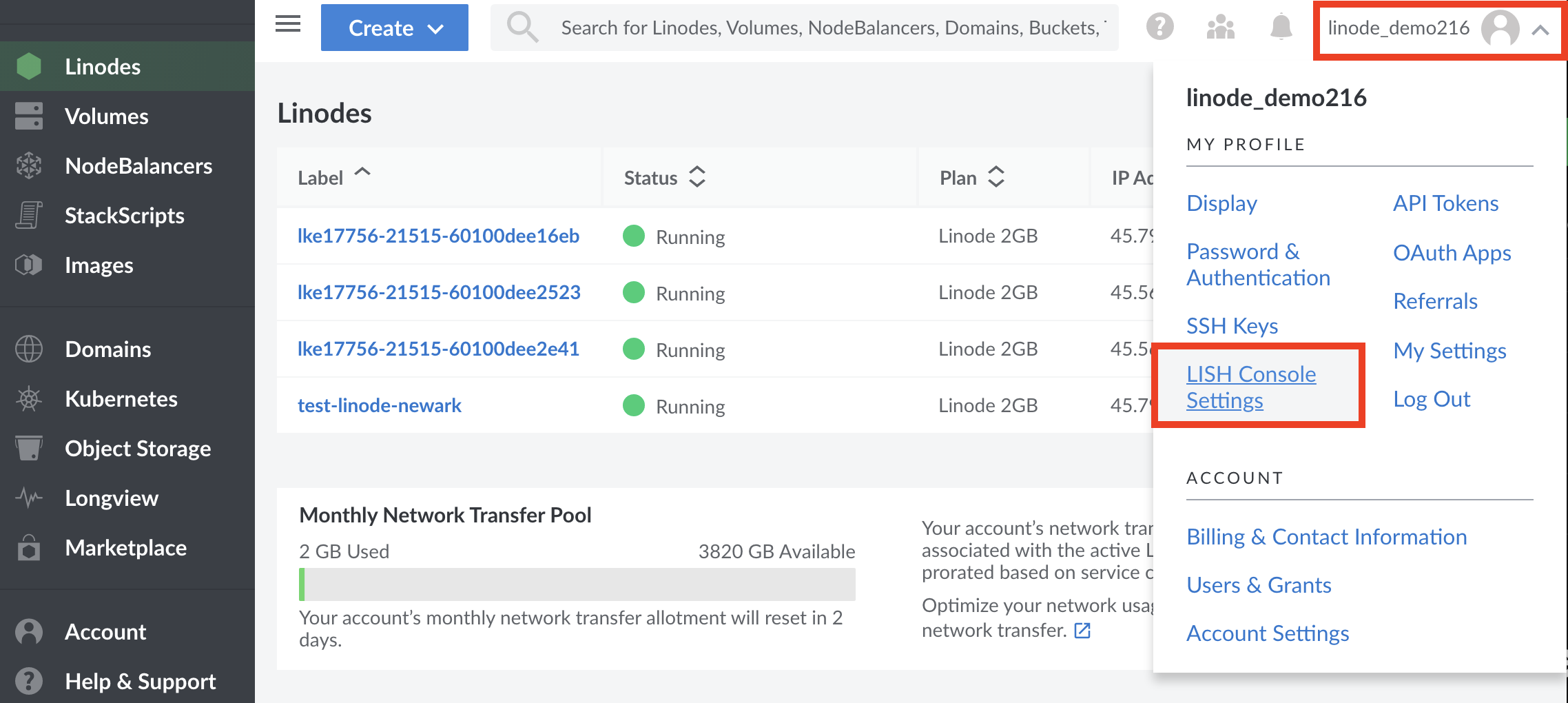Open the help question mark icon in top bar
The width and height of the screenshot is (1568, 703).
coord(1159,28)
